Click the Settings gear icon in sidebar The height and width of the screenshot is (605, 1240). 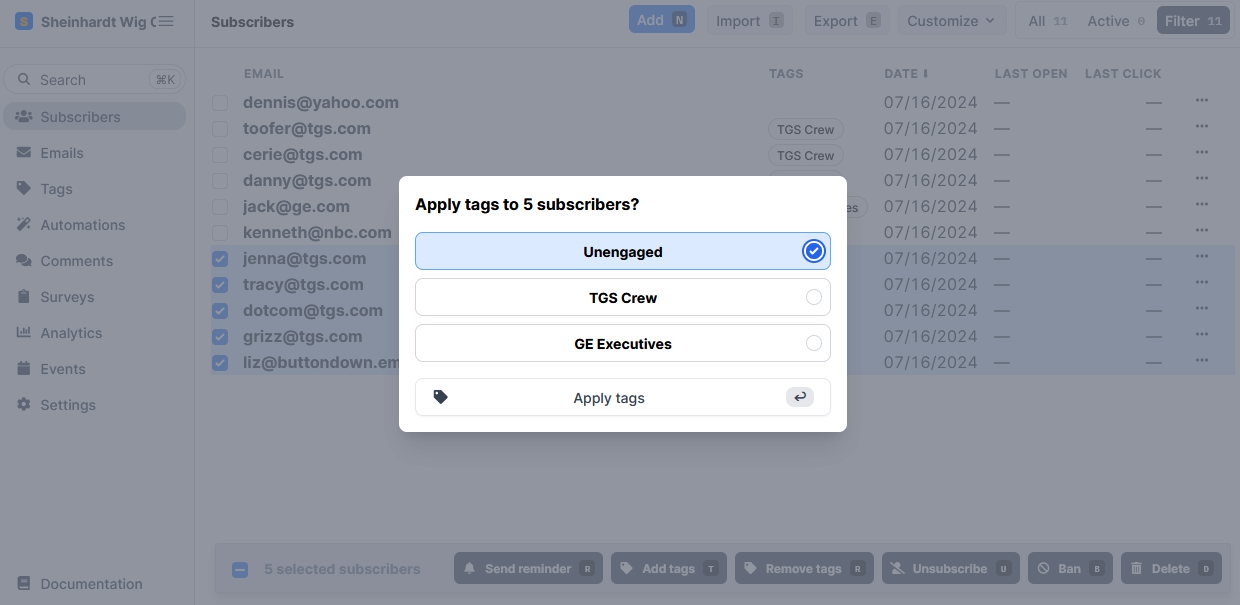click(x=23, y=405)
